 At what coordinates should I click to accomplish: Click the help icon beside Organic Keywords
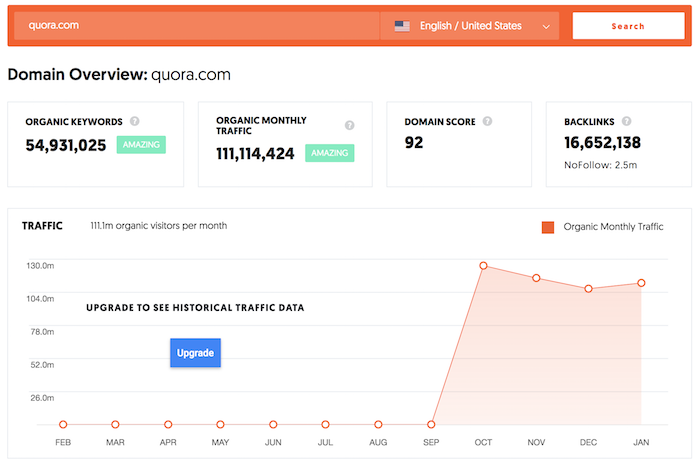point(134,121)
